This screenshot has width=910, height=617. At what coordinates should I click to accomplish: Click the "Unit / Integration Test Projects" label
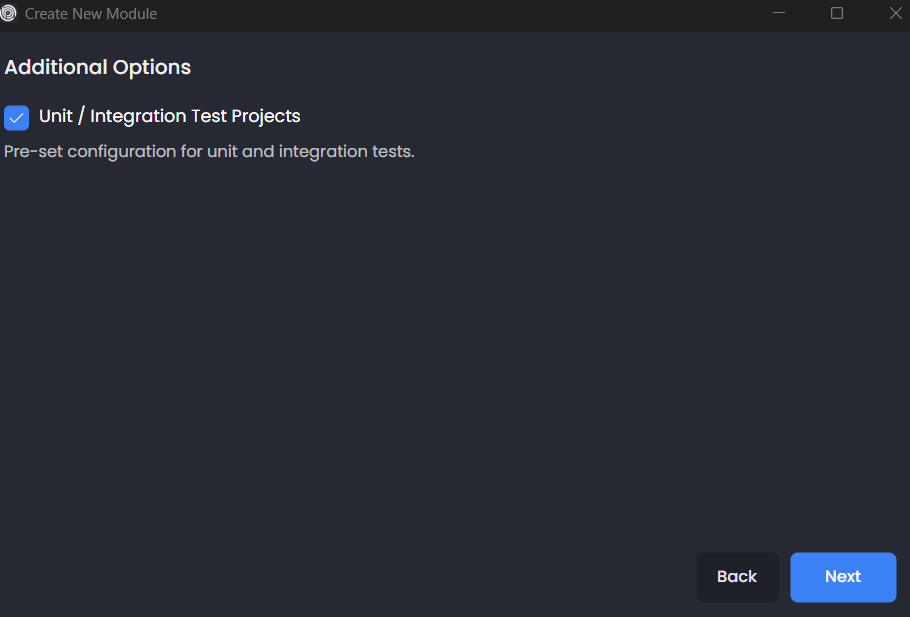click(x=169, y=116)
